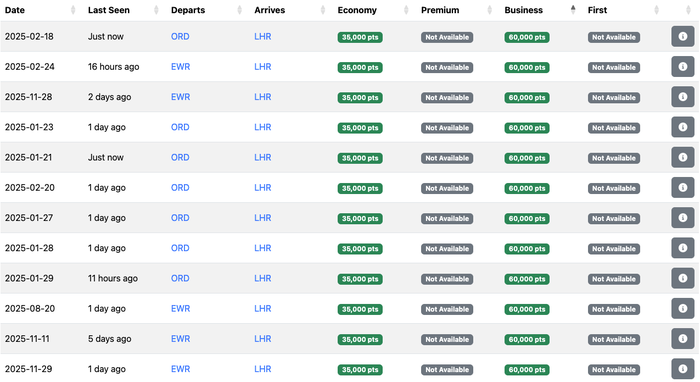This screenshot has height=382, width=700.
Task: Sort by the Departs column header
Action: pyautogui.click(x=188, y=10)
